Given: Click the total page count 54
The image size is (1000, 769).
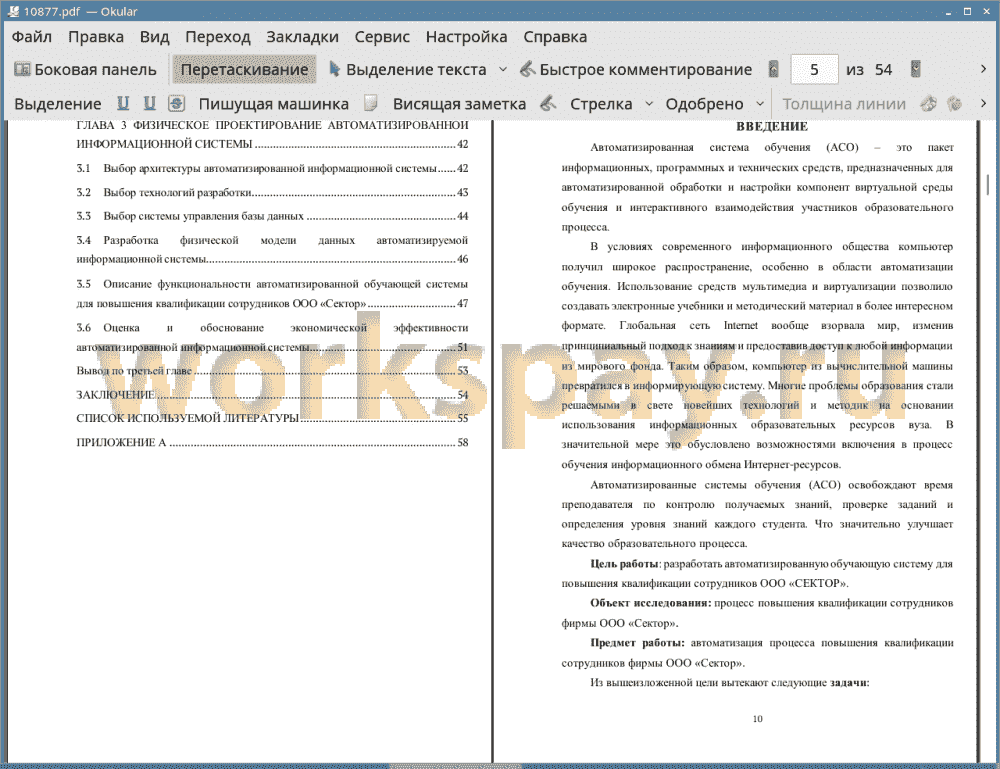Looking at the screenshot, I should pos(883,70).
